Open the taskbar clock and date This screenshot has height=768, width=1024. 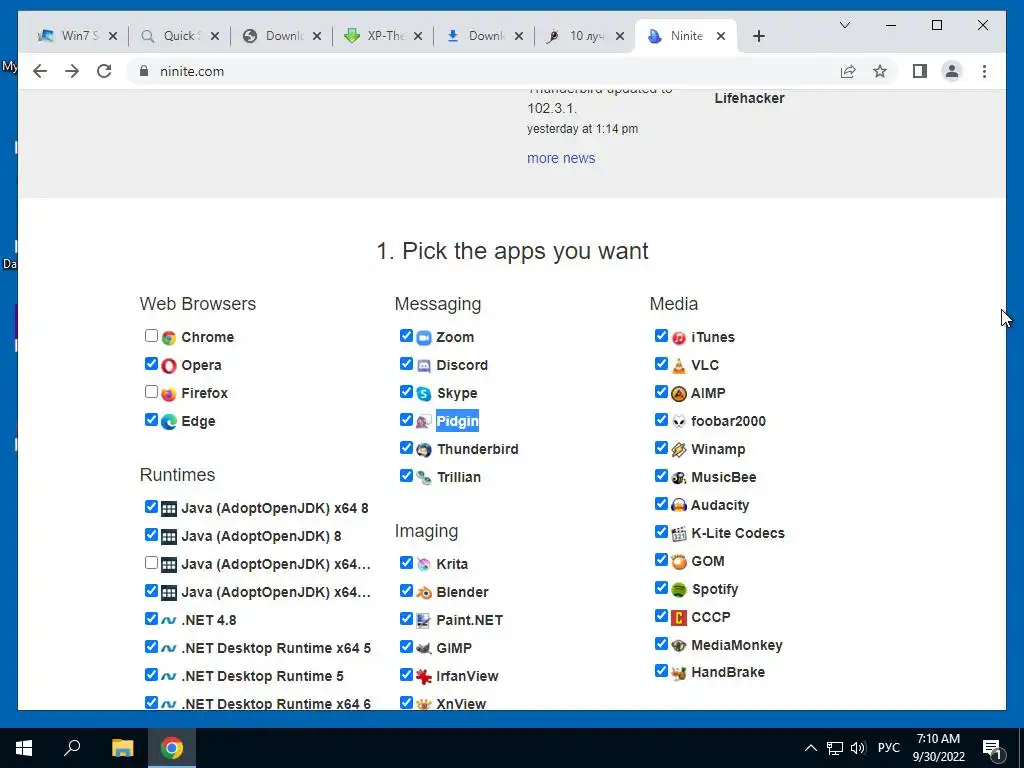[938, 748]
